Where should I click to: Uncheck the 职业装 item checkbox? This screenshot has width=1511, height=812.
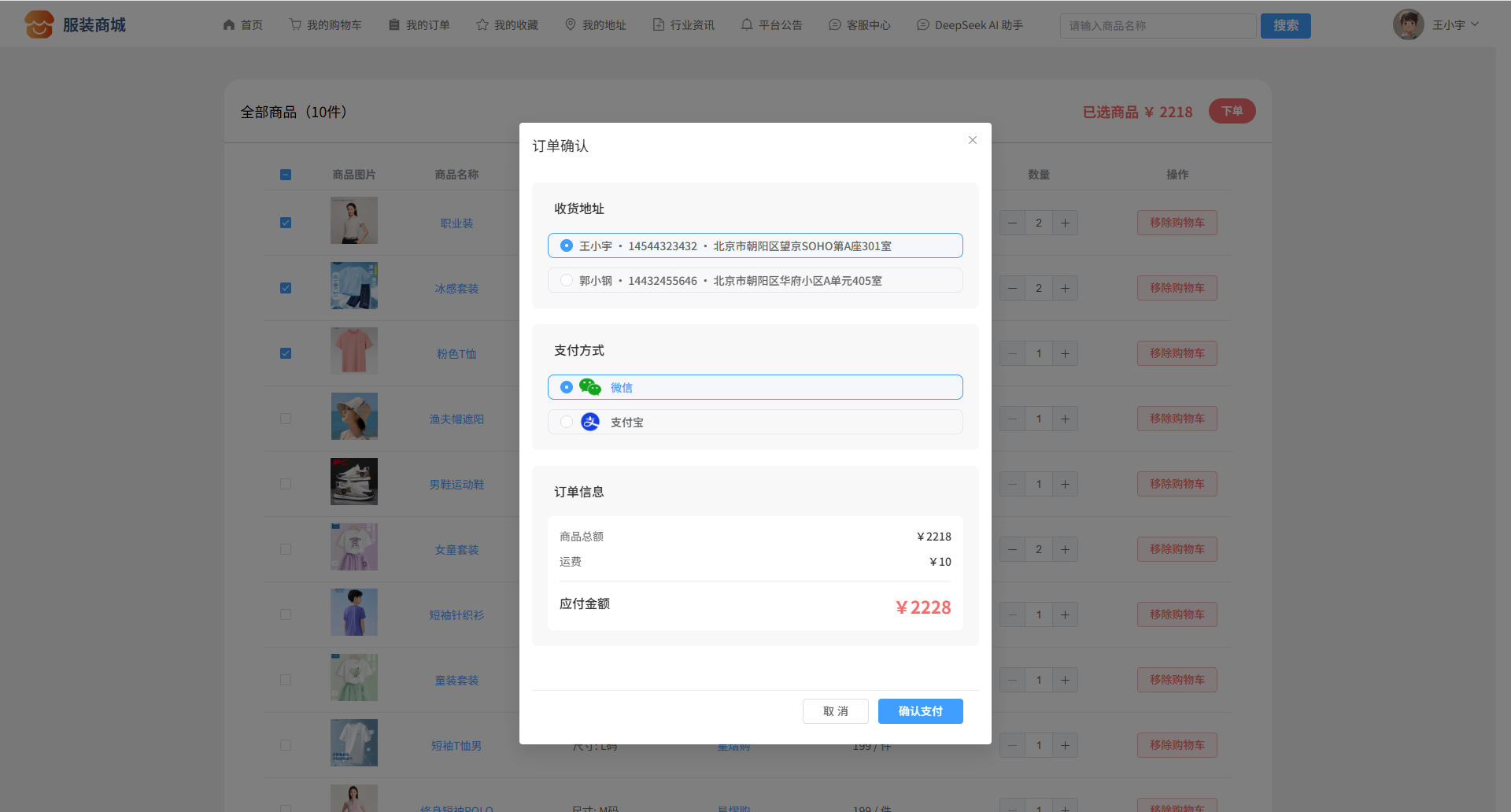[286, 223]
